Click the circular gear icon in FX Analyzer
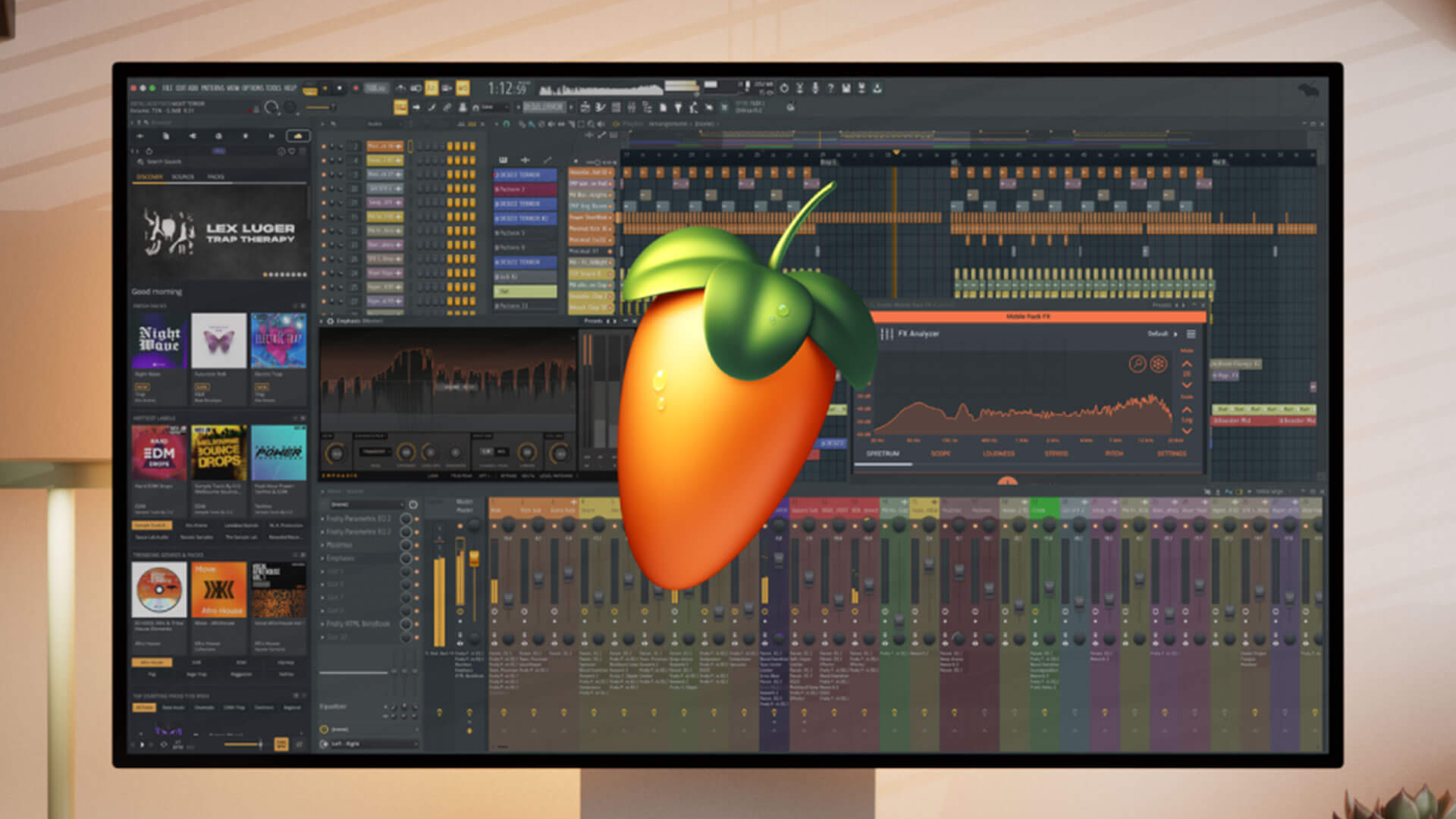1456x819 pixels. point(1159,364)
